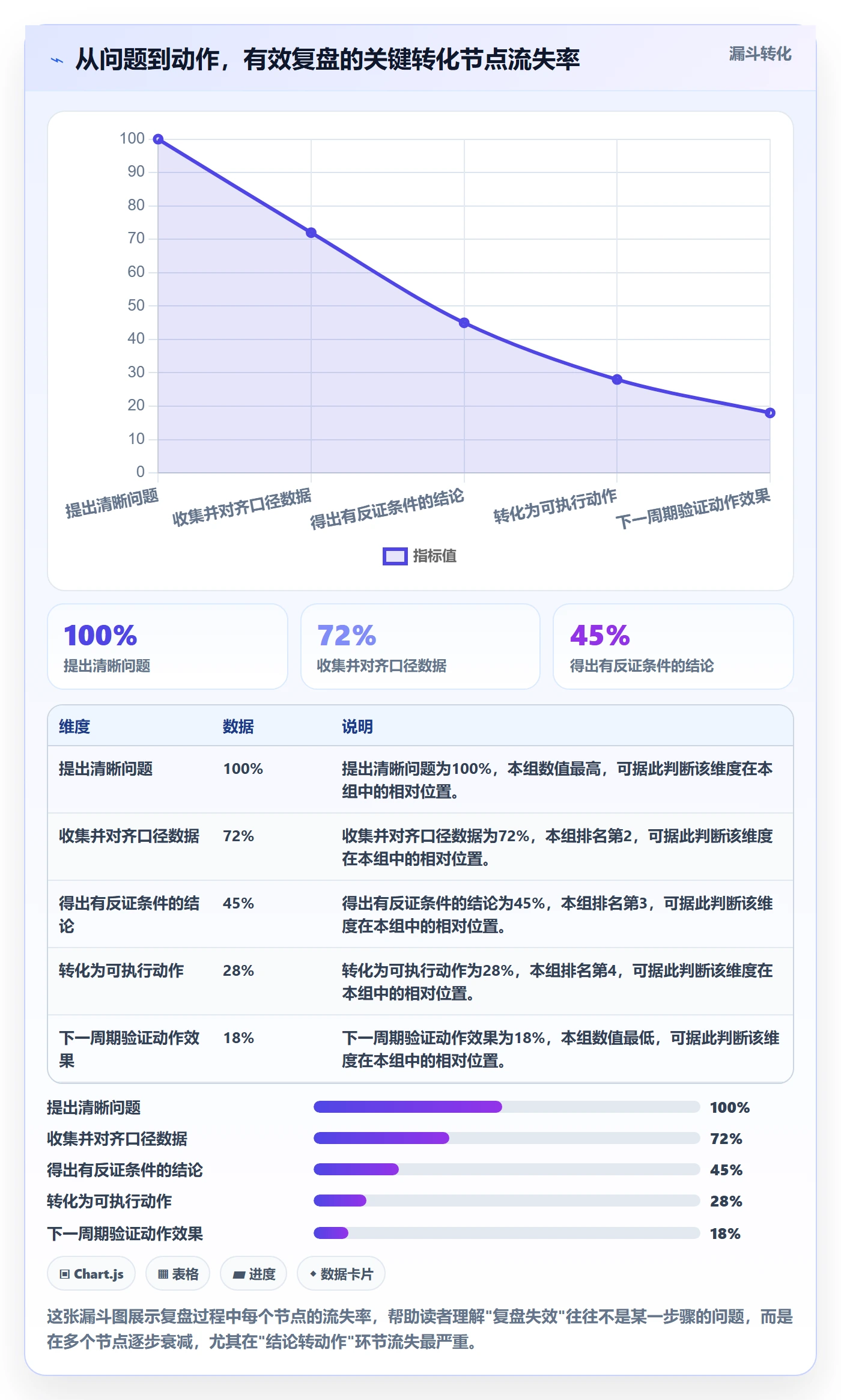Select the chart point above 转化为可执行动作
This screenshot has height=1400, width=841.
617,380
